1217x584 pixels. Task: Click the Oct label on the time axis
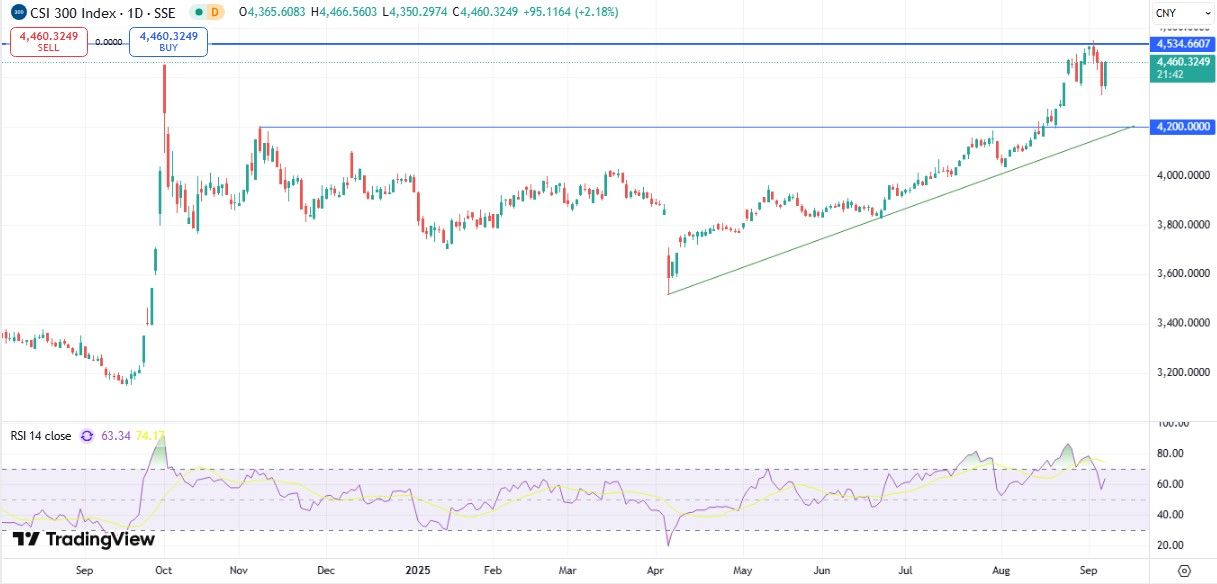(162, 570)
